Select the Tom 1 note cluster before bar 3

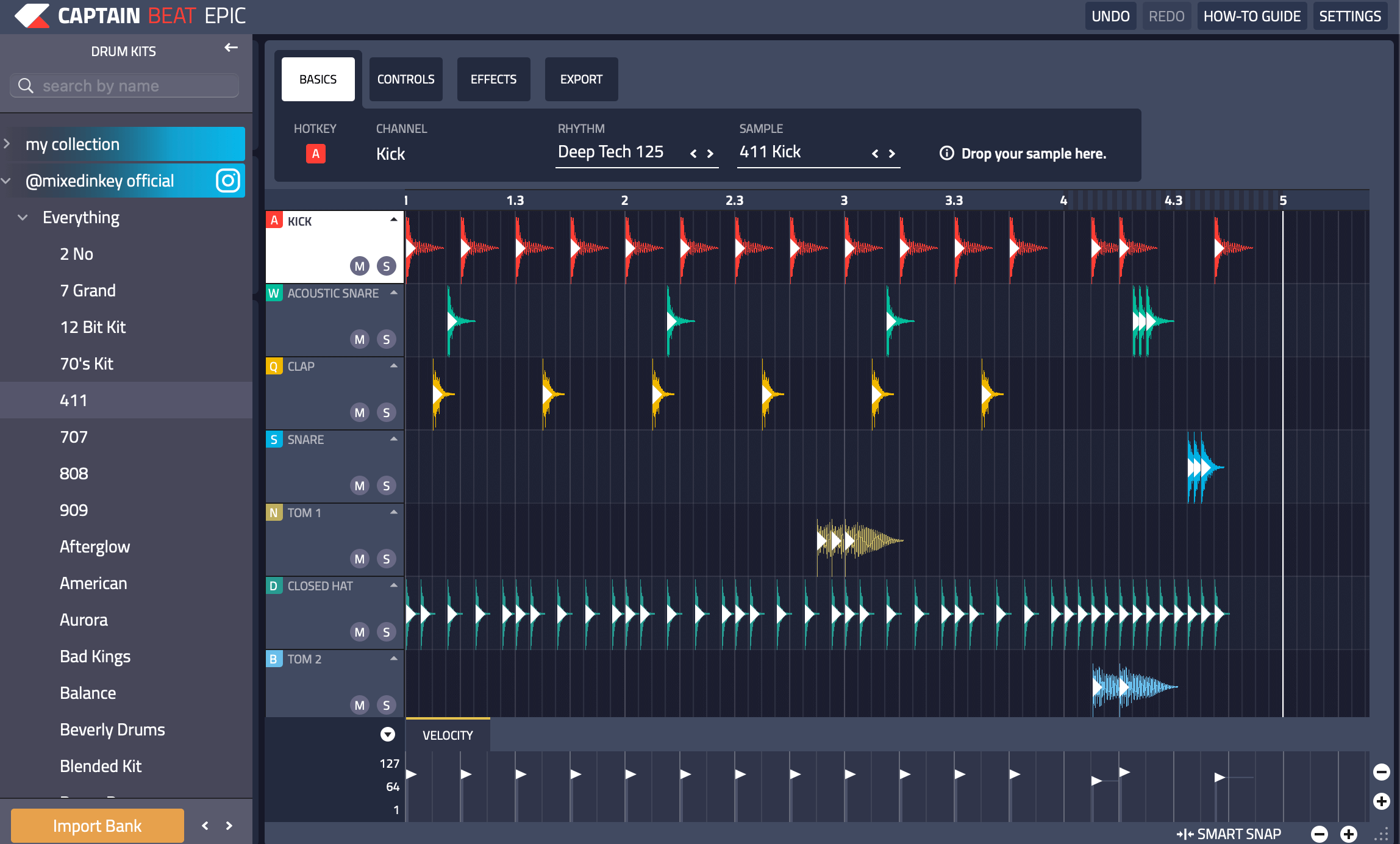[860, 540]
